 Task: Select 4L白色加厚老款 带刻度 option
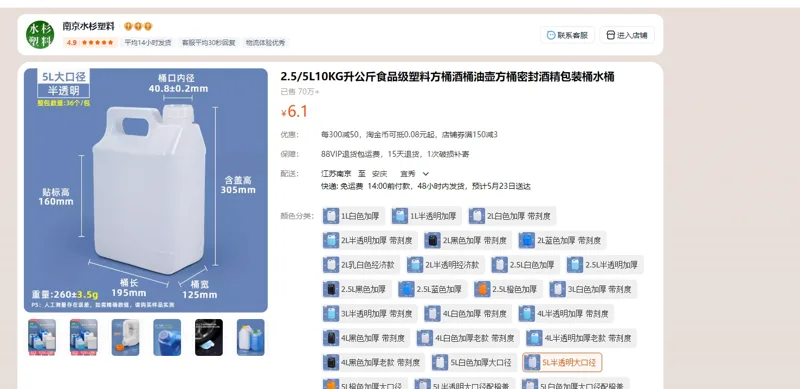[x=468, y=338]
